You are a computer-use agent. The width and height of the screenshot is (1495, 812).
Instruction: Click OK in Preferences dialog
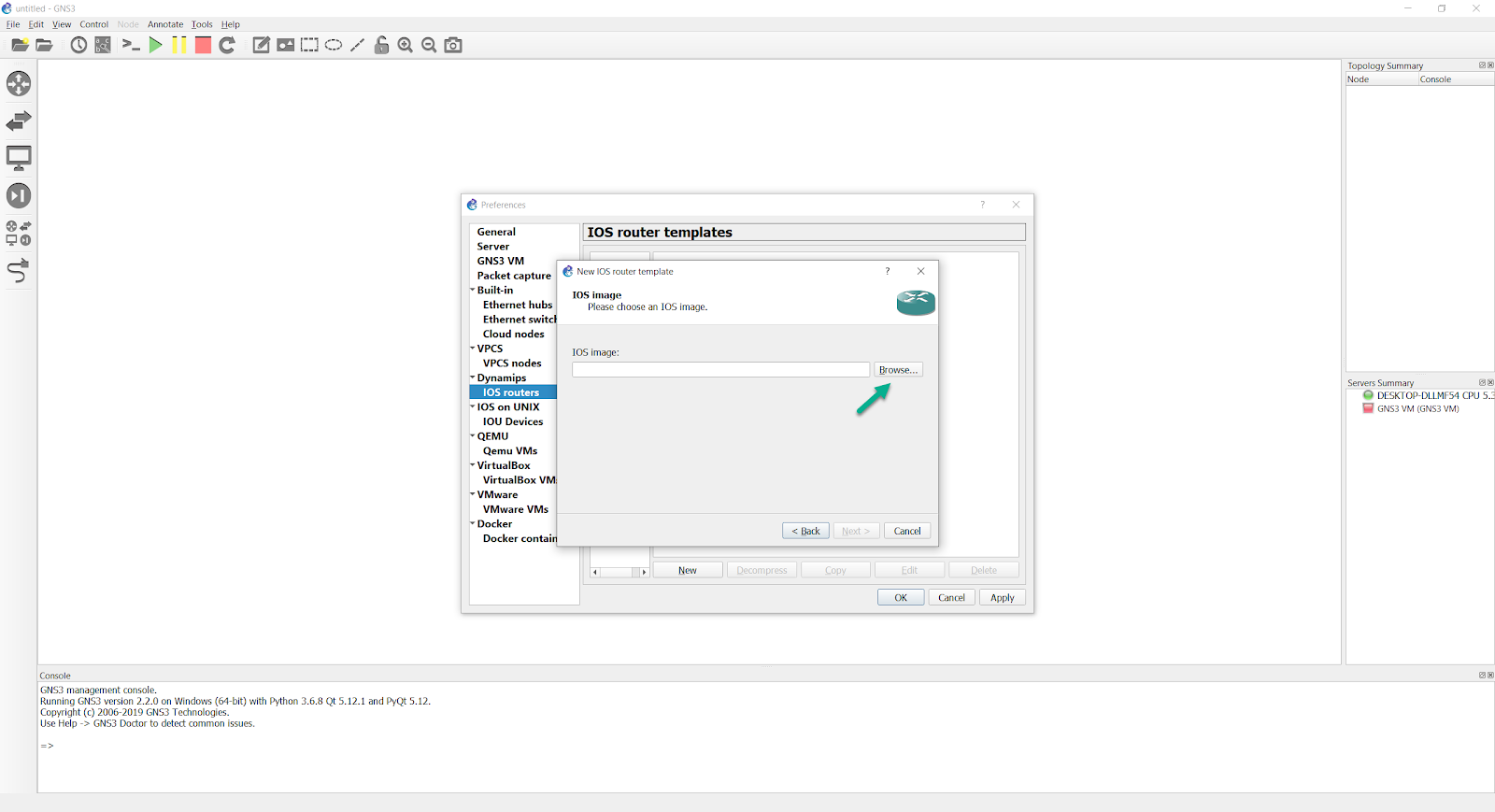pos(901,597)
